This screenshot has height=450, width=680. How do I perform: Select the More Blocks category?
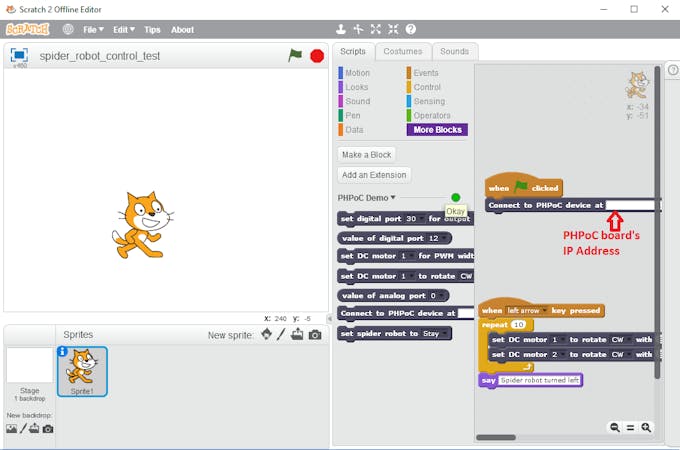click(437, 130)
